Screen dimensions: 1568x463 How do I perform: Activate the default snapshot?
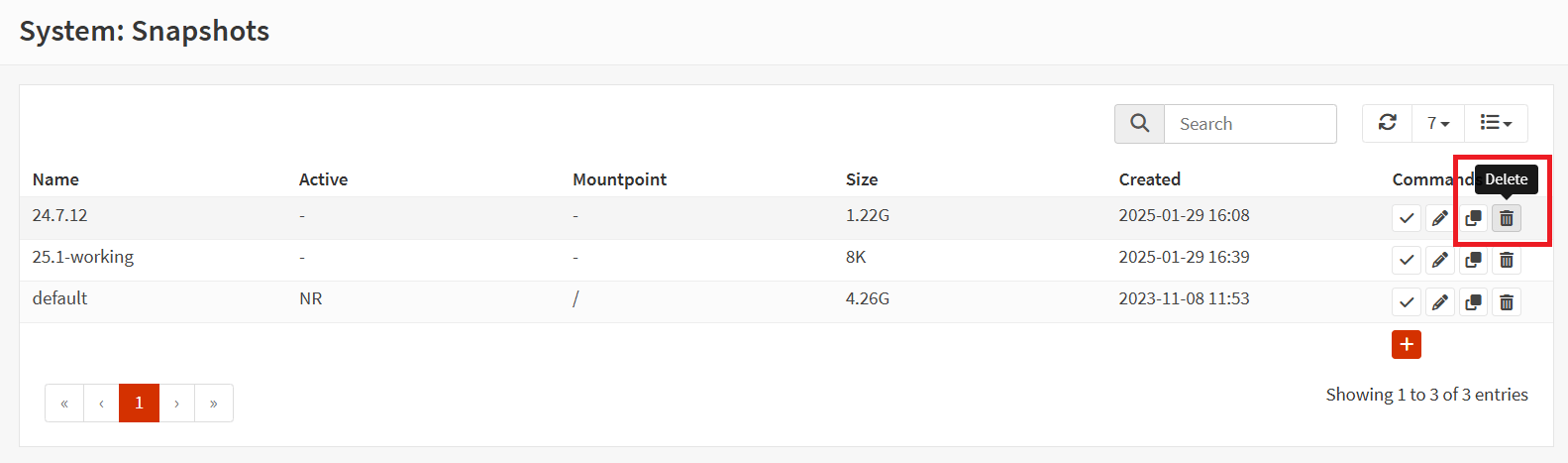coord(1407,301)
